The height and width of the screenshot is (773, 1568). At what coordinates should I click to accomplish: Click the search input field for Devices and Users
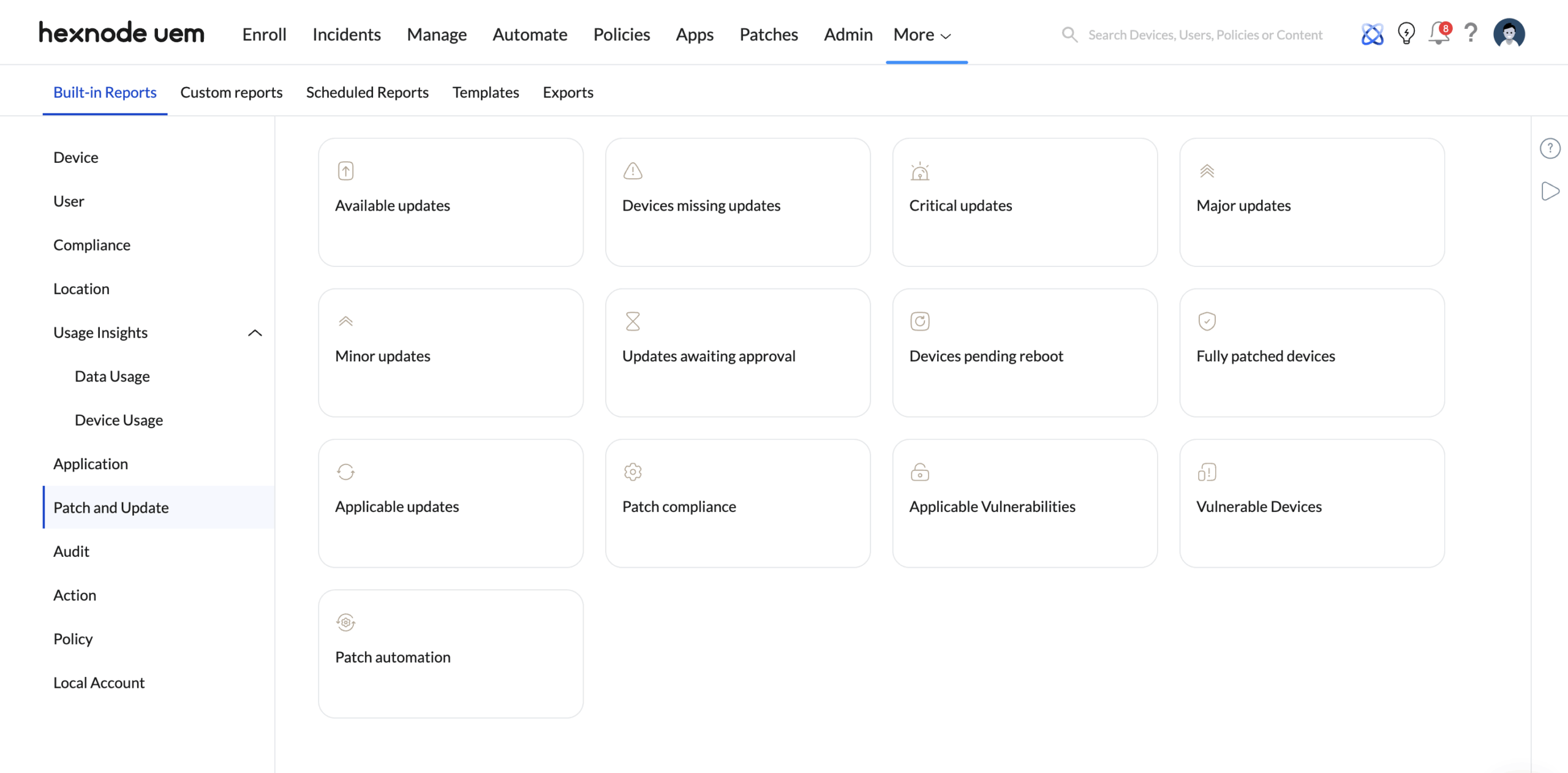tap(1205, 34)
